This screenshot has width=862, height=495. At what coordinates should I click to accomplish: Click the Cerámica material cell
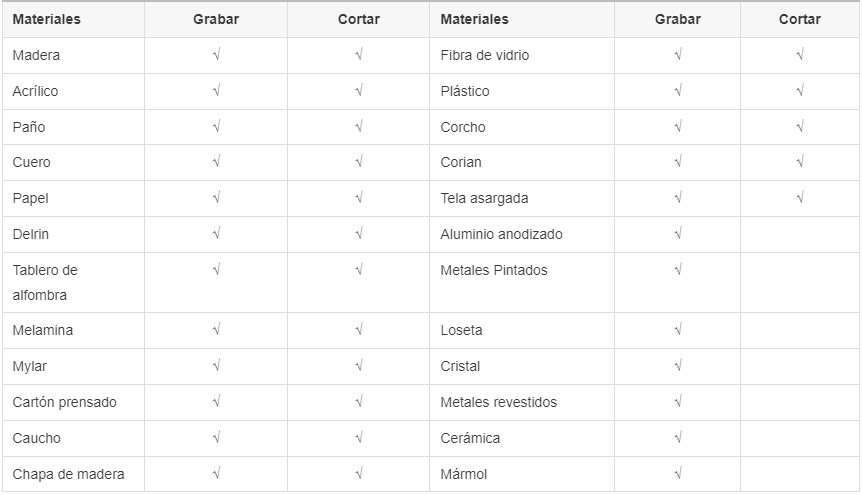click(522, 438)
